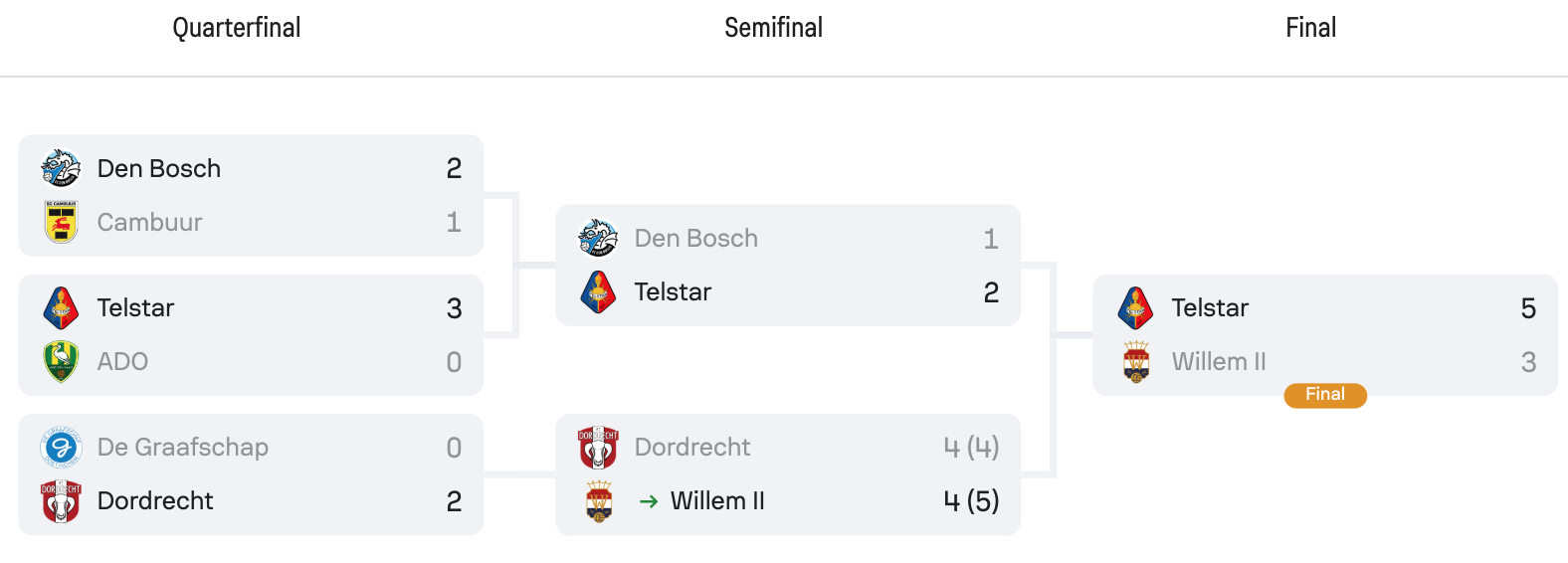Select the Quarterfinal column header

click(x=237, y=28)
